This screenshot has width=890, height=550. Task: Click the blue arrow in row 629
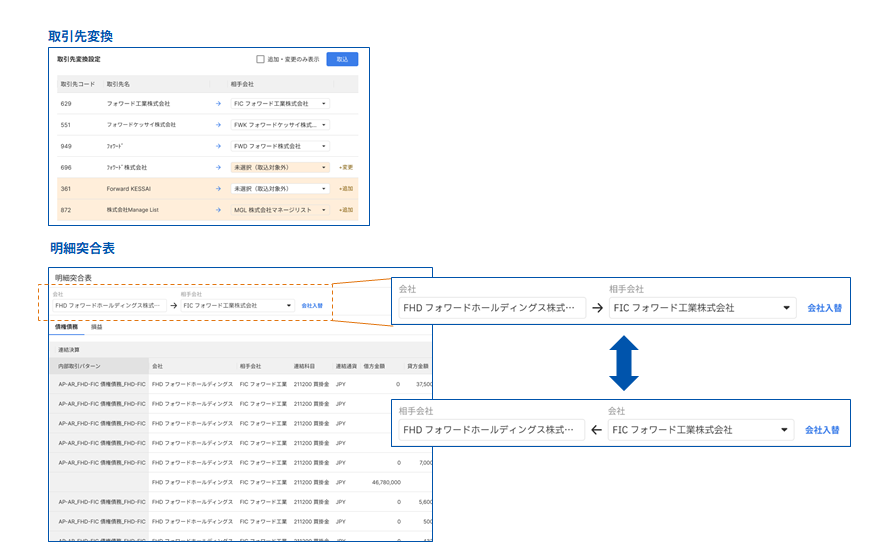[x=218, y=103]
